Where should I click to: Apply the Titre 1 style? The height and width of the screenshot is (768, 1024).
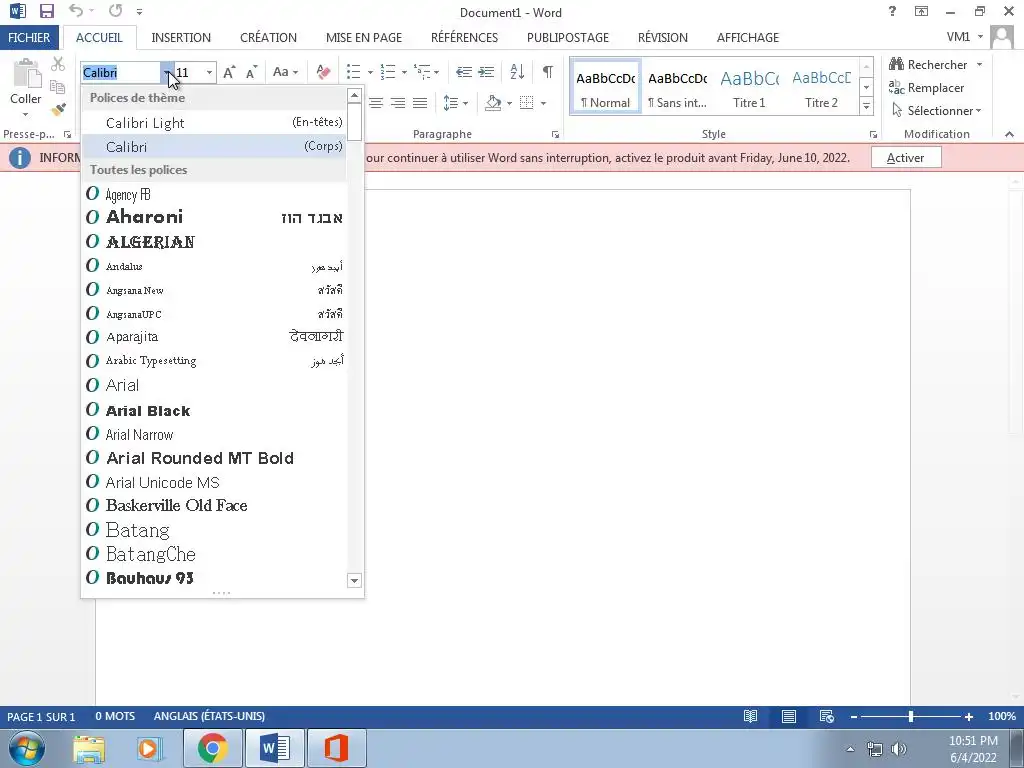[x=749, y=88]
